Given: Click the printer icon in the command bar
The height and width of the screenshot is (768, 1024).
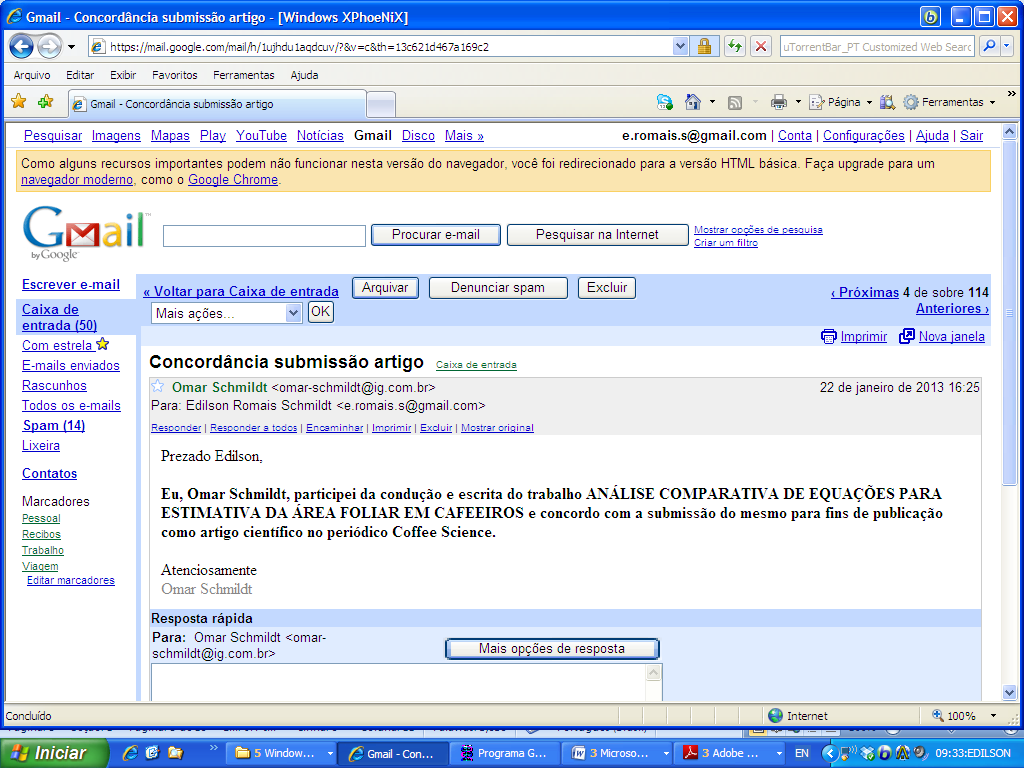Looking at the screenshot, I should tap(779, 102).
